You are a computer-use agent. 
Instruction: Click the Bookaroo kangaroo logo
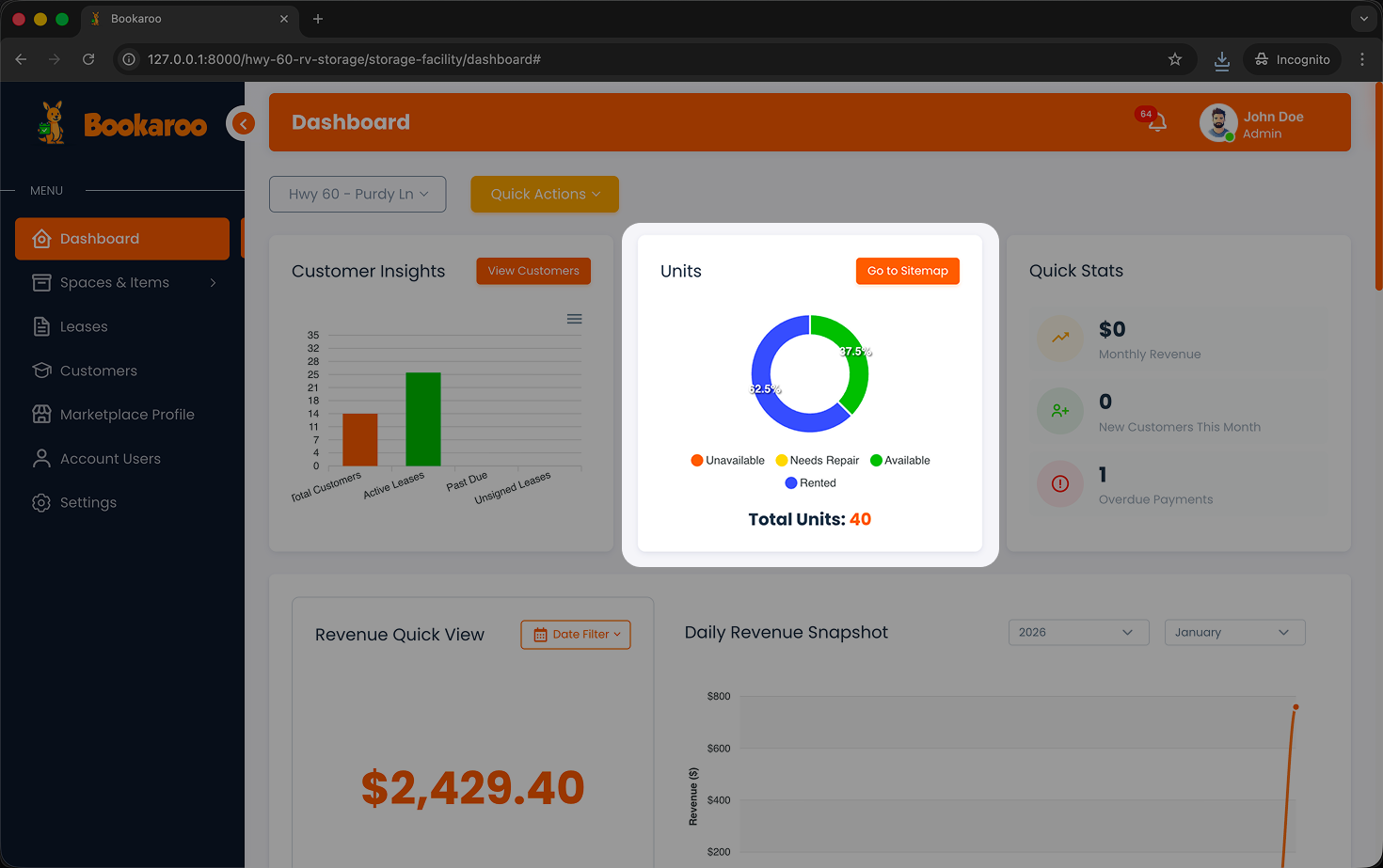point(53,123)
